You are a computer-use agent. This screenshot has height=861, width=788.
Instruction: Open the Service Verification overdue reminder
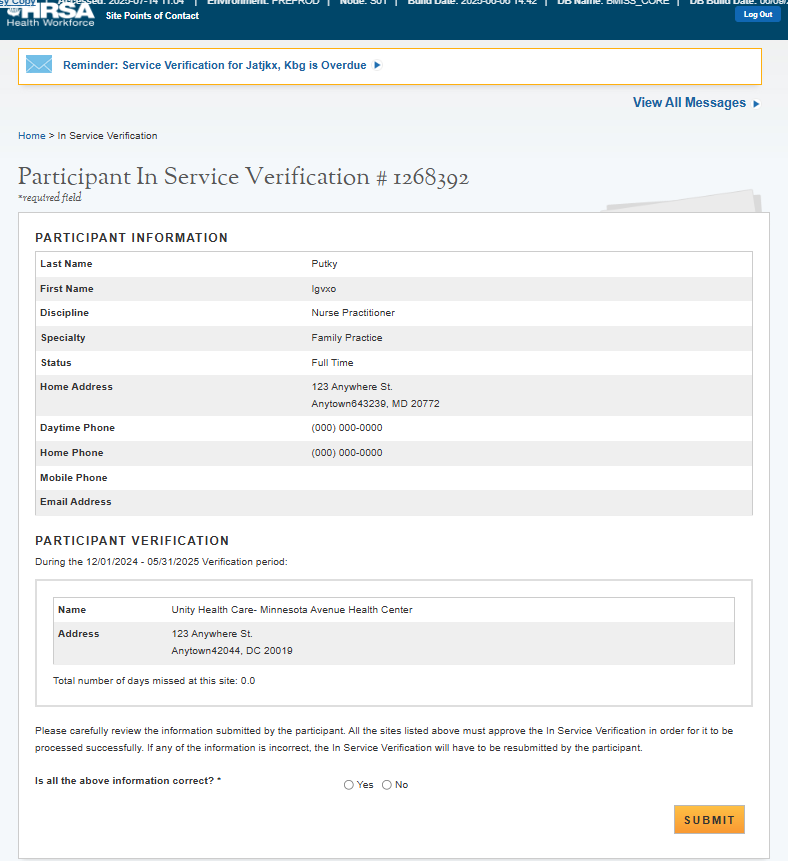[214, 66]
